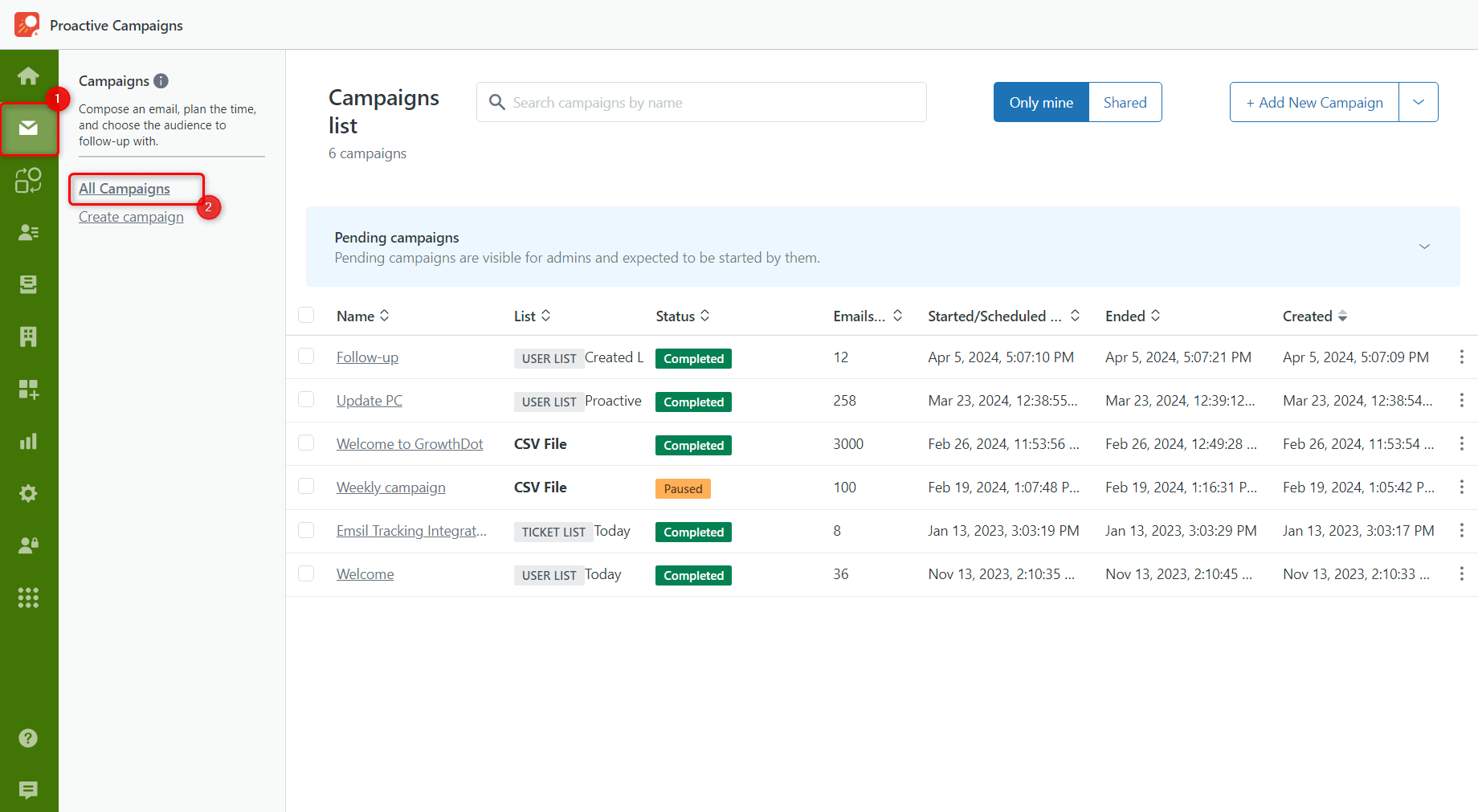Open the Update PC campaign link
Screen dimensions: 1478x812
(x=369, y=401)
